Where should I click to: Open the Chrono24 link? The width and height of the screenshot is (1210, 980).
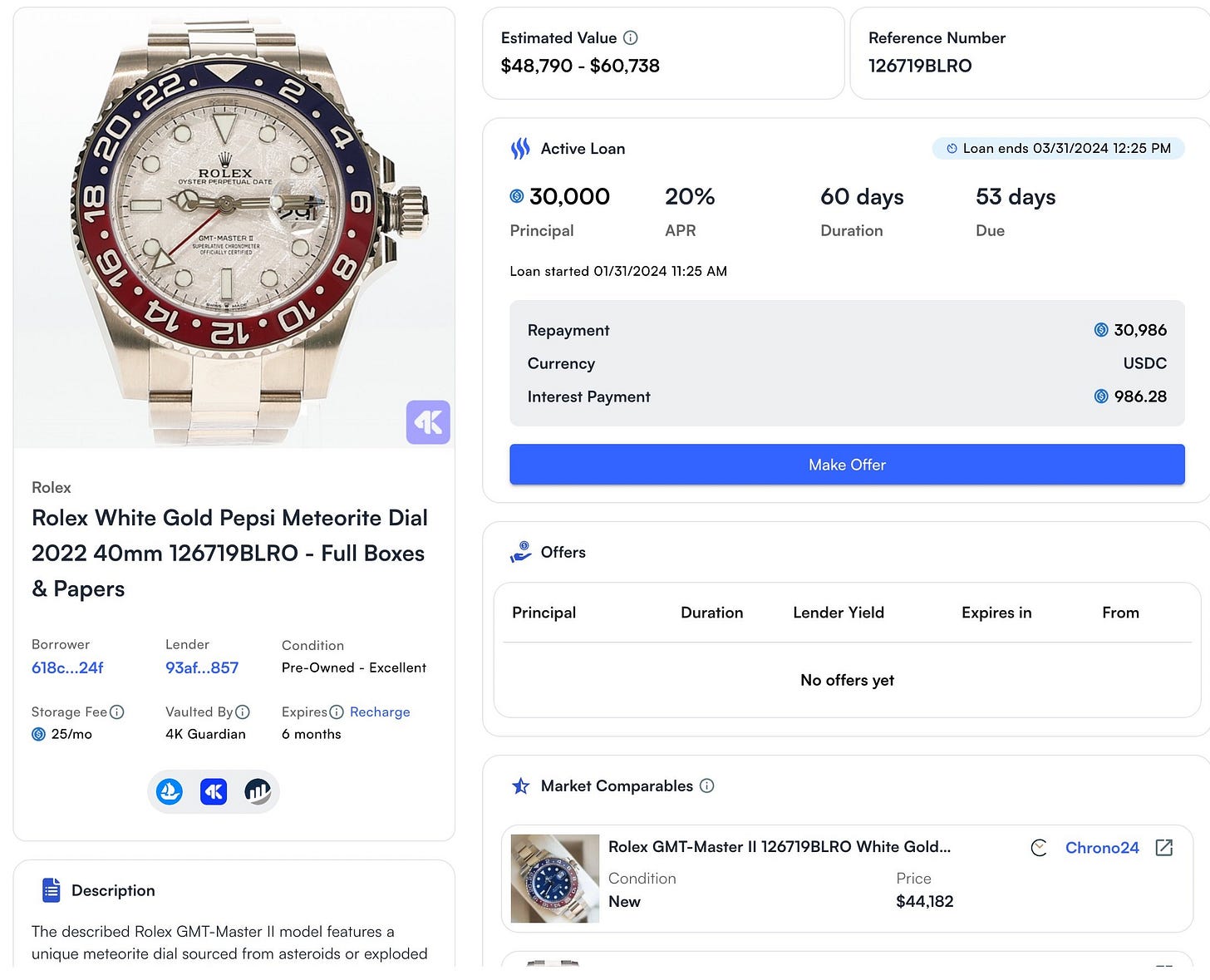(1102, 848)
